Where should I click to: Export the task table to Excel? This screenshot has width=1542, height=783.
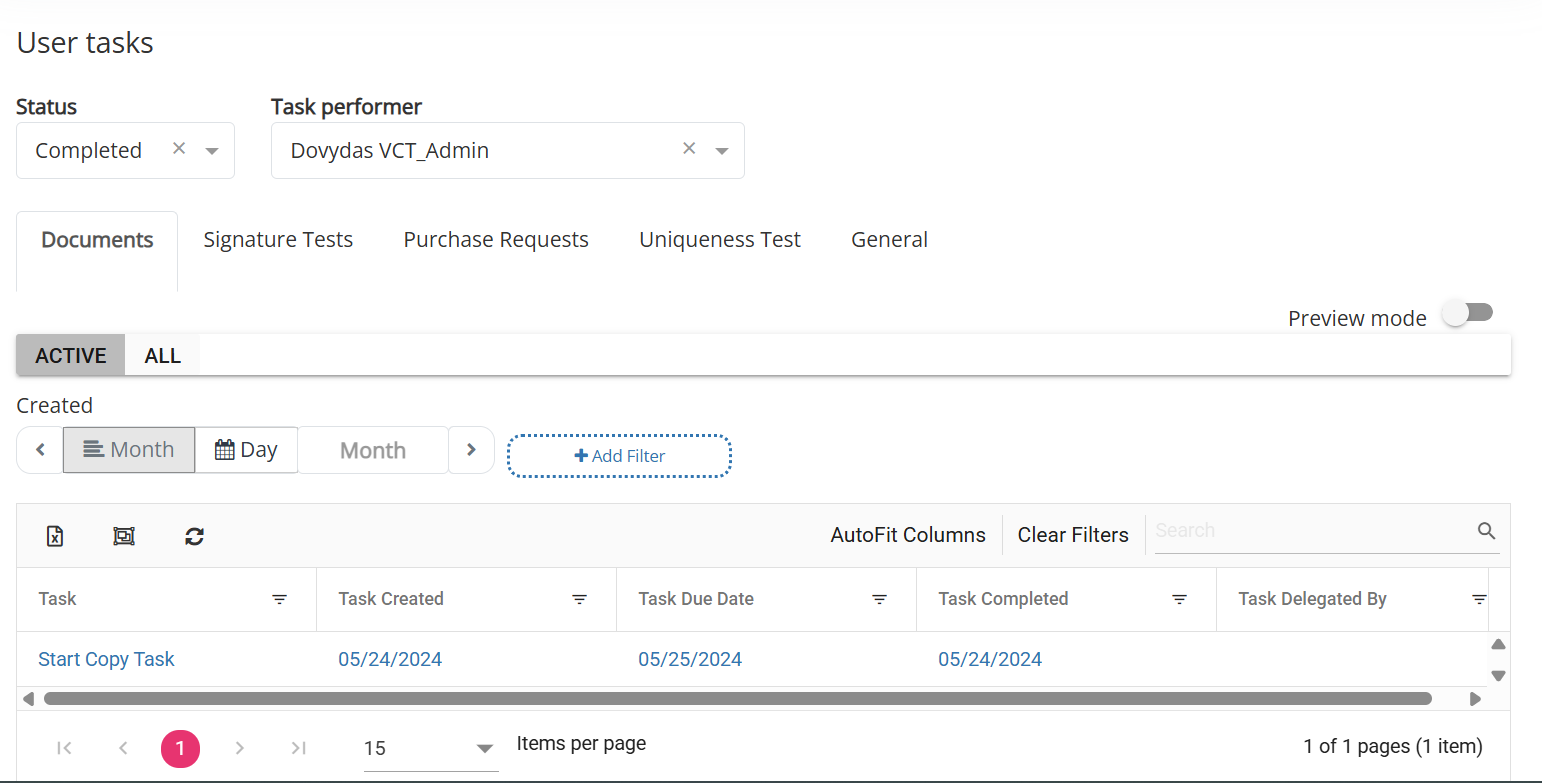[x=55, y=536]
